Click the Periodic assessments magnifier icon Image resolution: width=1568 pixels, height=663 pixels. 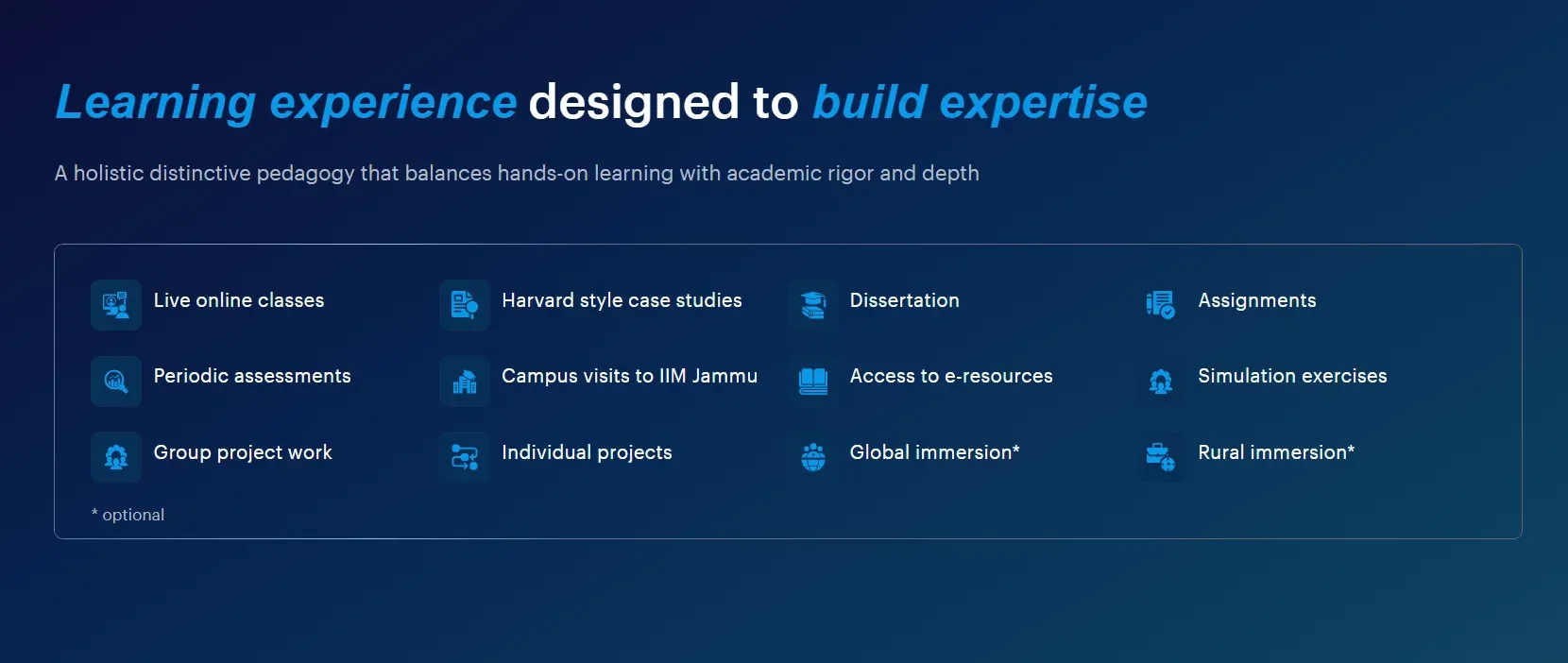coord(116,382)
